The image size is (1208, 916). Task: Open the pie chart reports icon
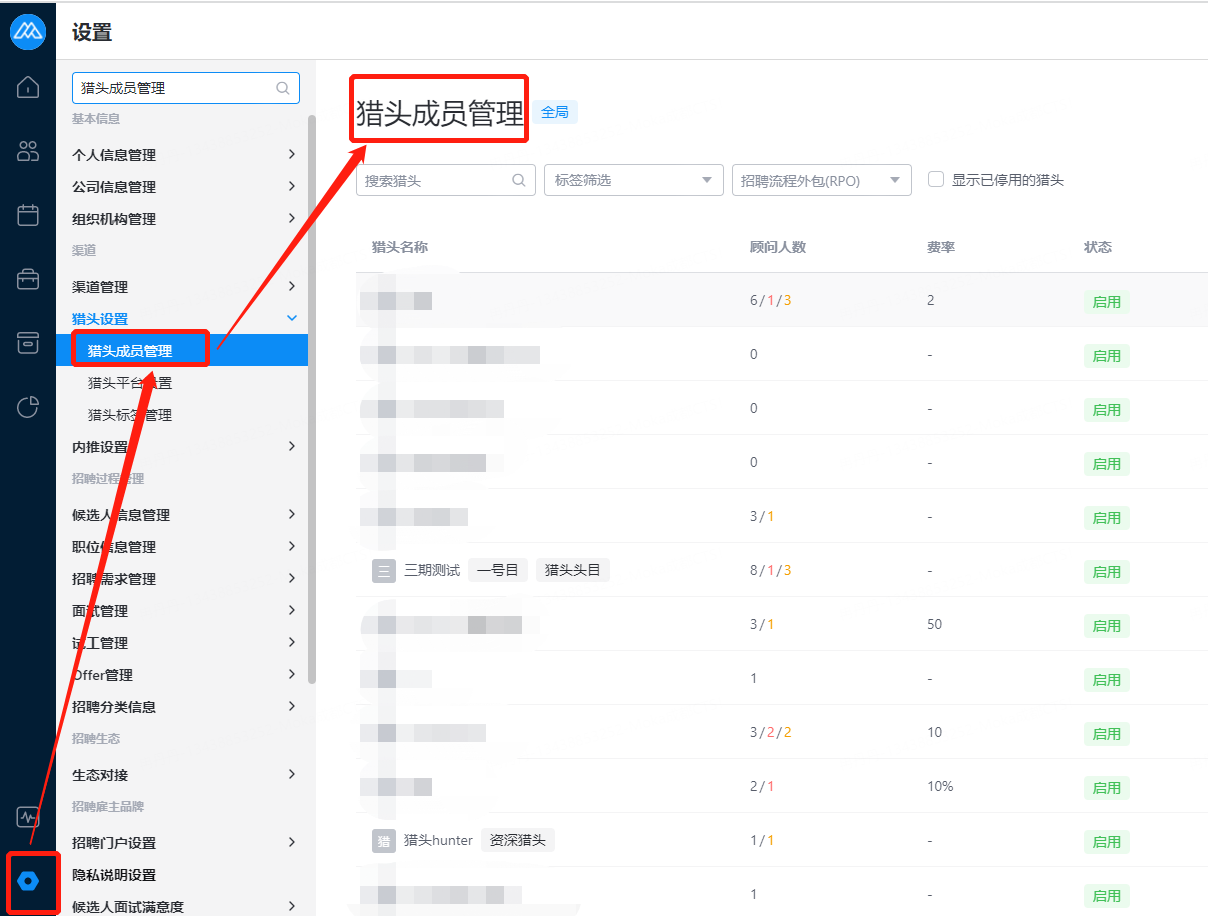pos(28,407)
